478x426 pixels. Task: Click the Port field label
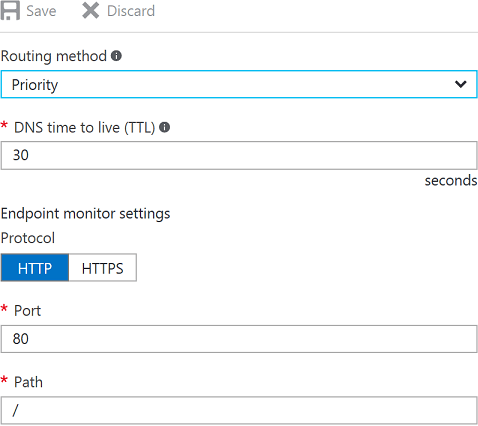coord(27,311)
